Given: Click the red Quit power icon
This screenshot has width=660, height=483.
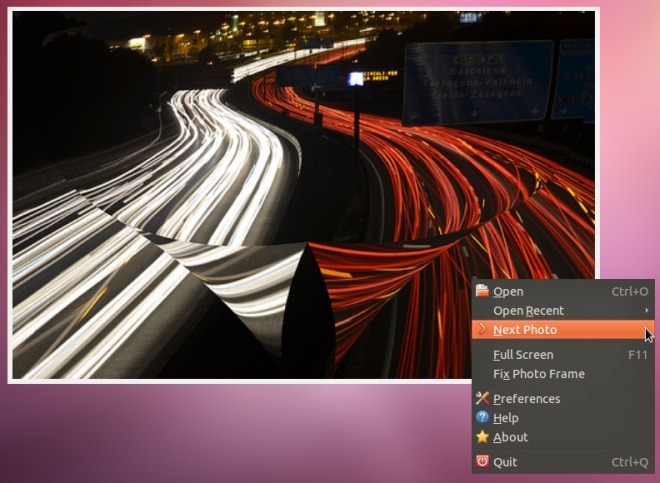Looking at the screenshot, I should pos(482,461).
